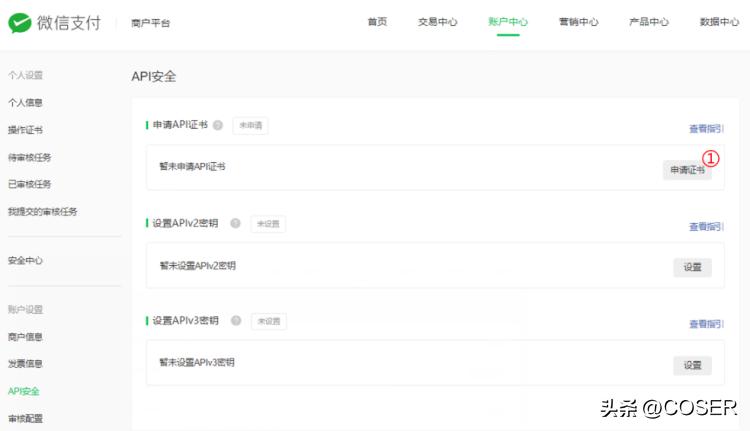Click help icon beside 设置APIv3密钥
Screen dimensions: 750x431
click(x=236, y=320)
